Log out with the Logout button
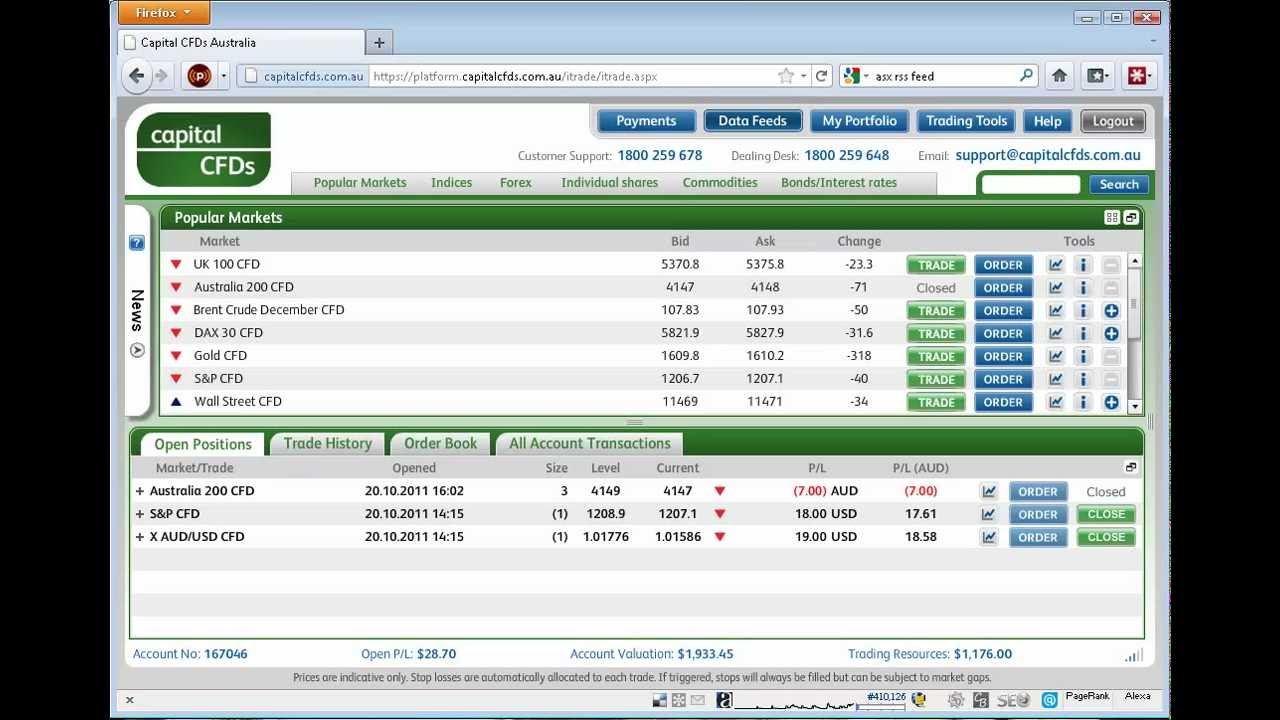Screen dimensions: 1280x720 pyautogui.click(x=1113, y=121)
